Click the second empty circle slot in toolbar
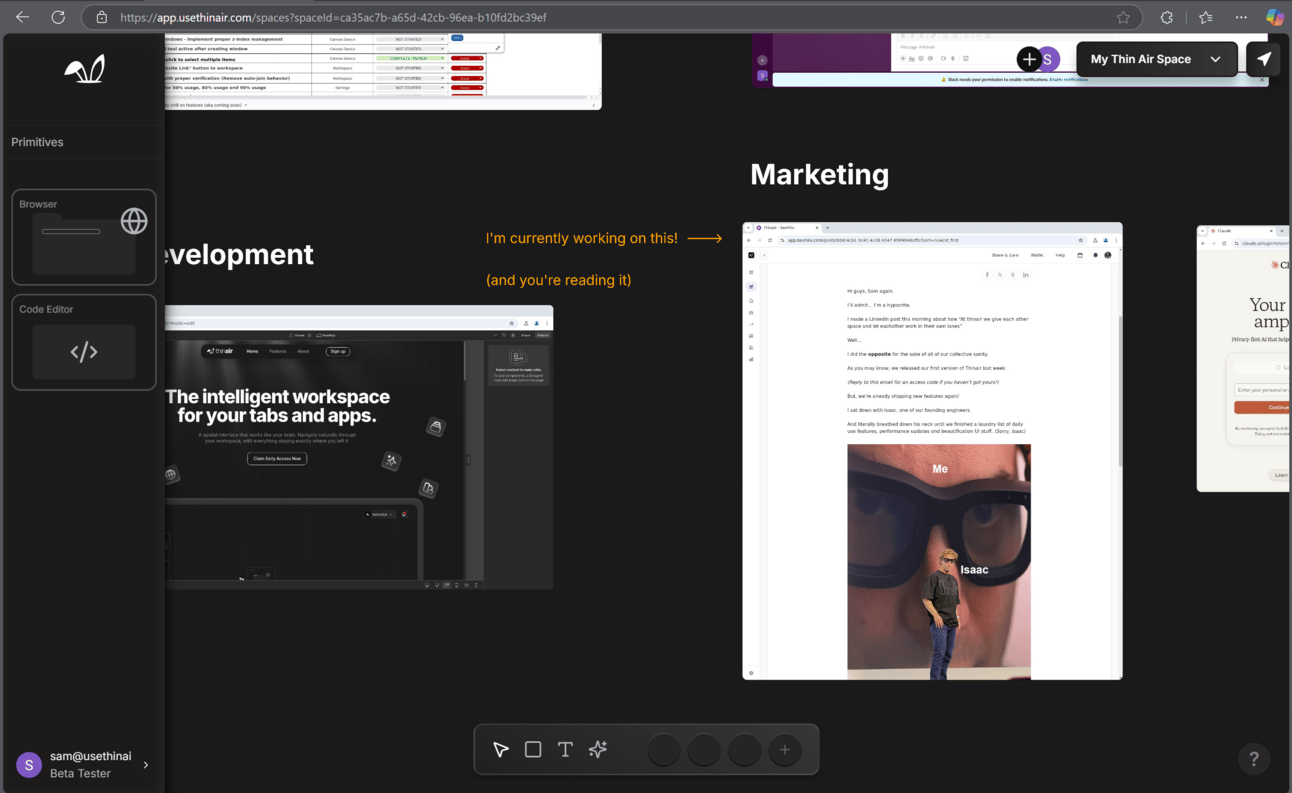Image resolution: width=1292 pixels, height=793 pixels. (x=704, y=749)
